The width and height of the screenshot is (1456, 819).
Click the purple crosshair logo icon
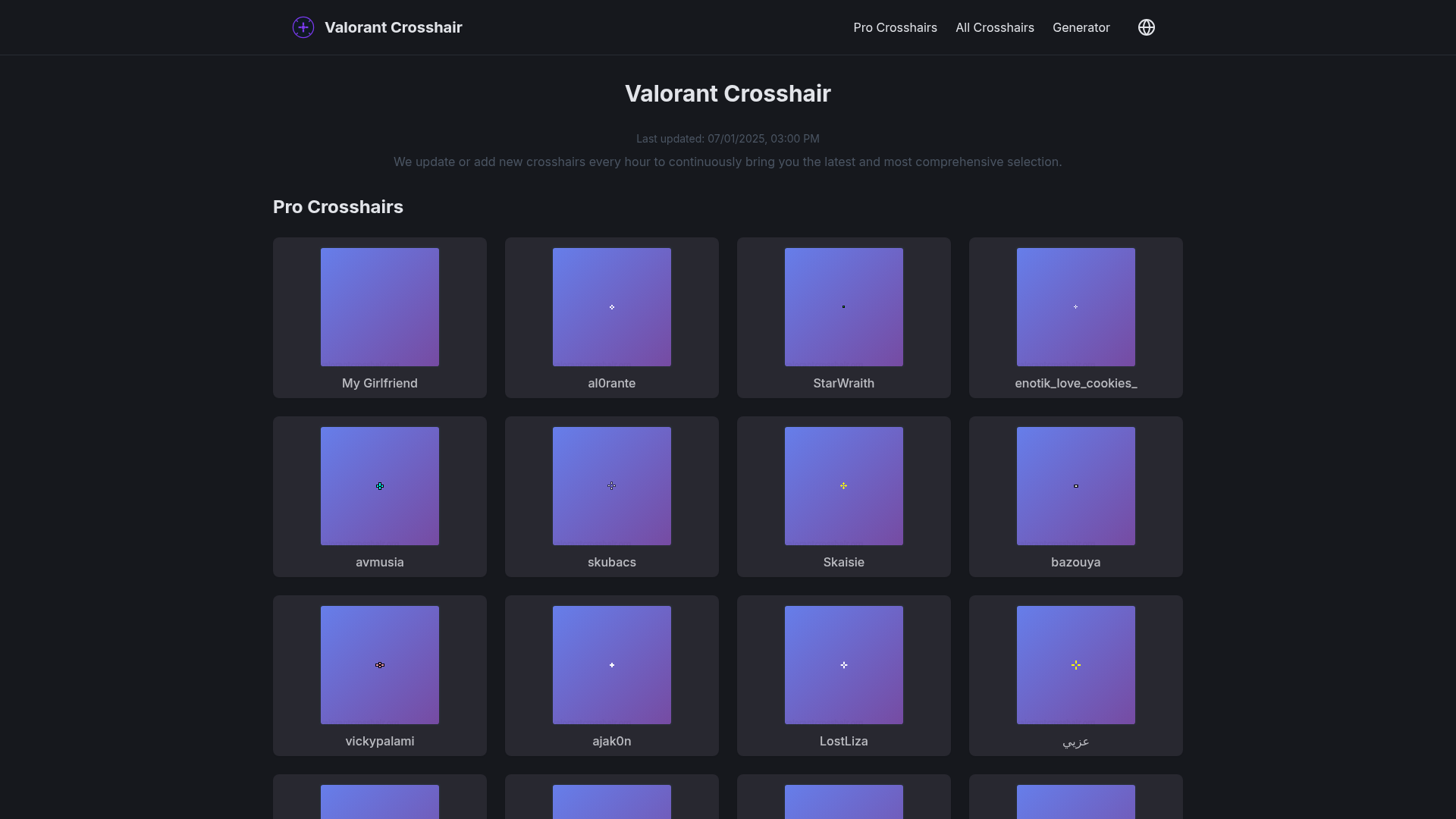303,27
